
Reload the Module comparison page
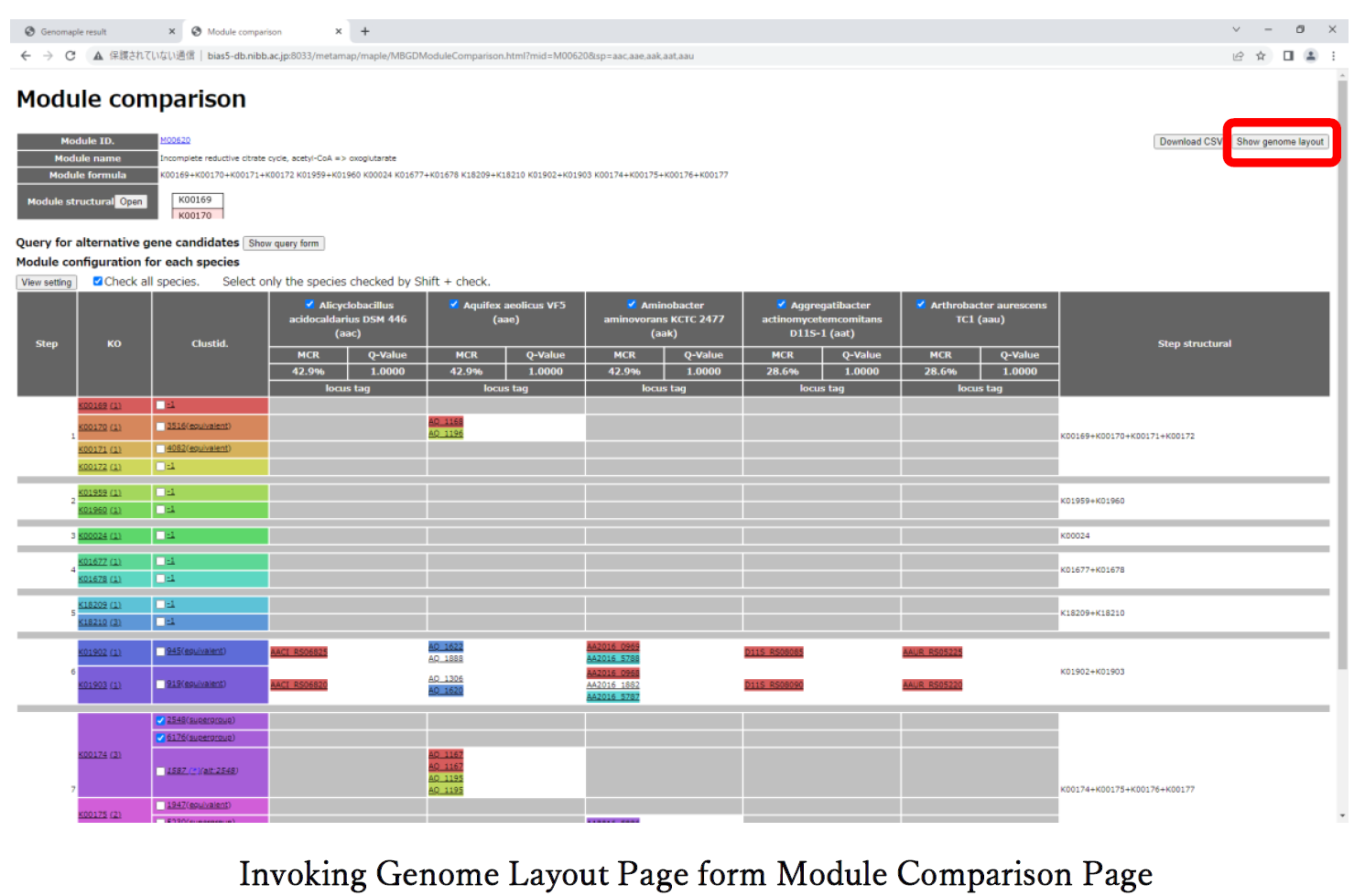click(70, 56)
